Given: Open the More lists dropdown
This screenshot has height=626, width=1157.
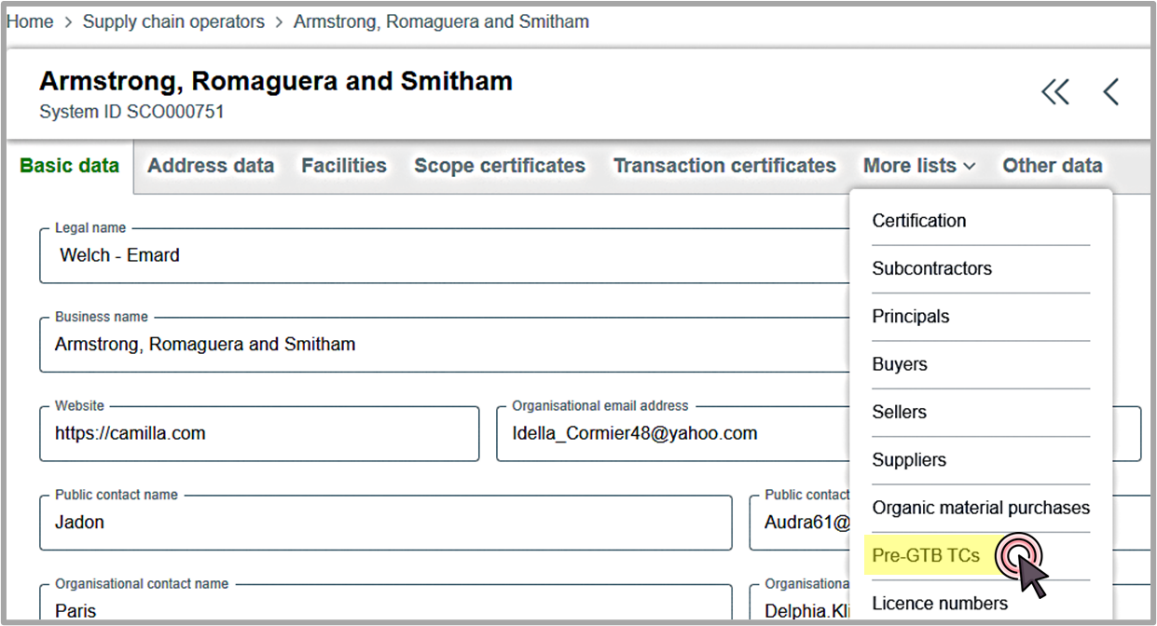Looking at the screenshot, I should coord(917,165).
